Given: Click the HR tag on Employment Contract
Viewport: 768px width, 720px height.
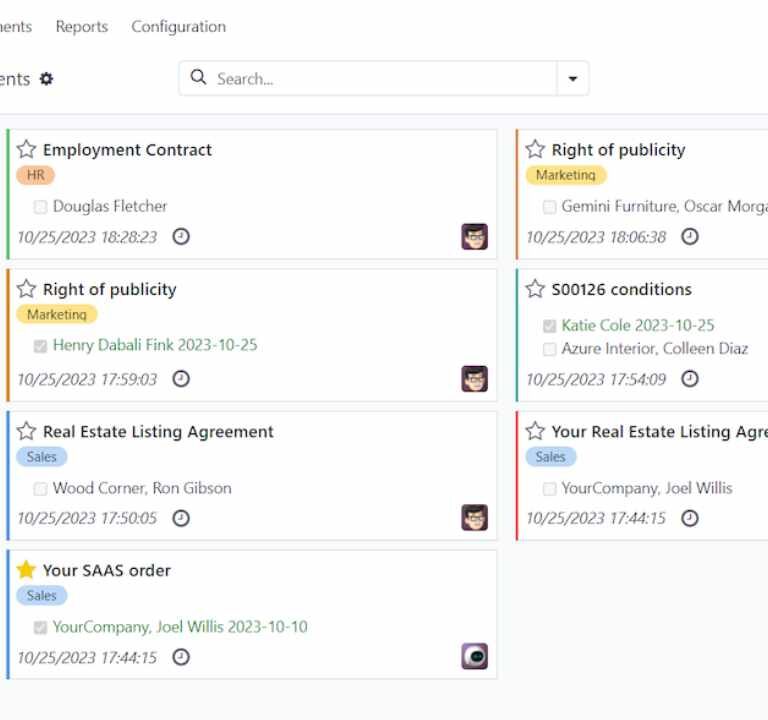Looking at the screenshot, I should point(35,175).
